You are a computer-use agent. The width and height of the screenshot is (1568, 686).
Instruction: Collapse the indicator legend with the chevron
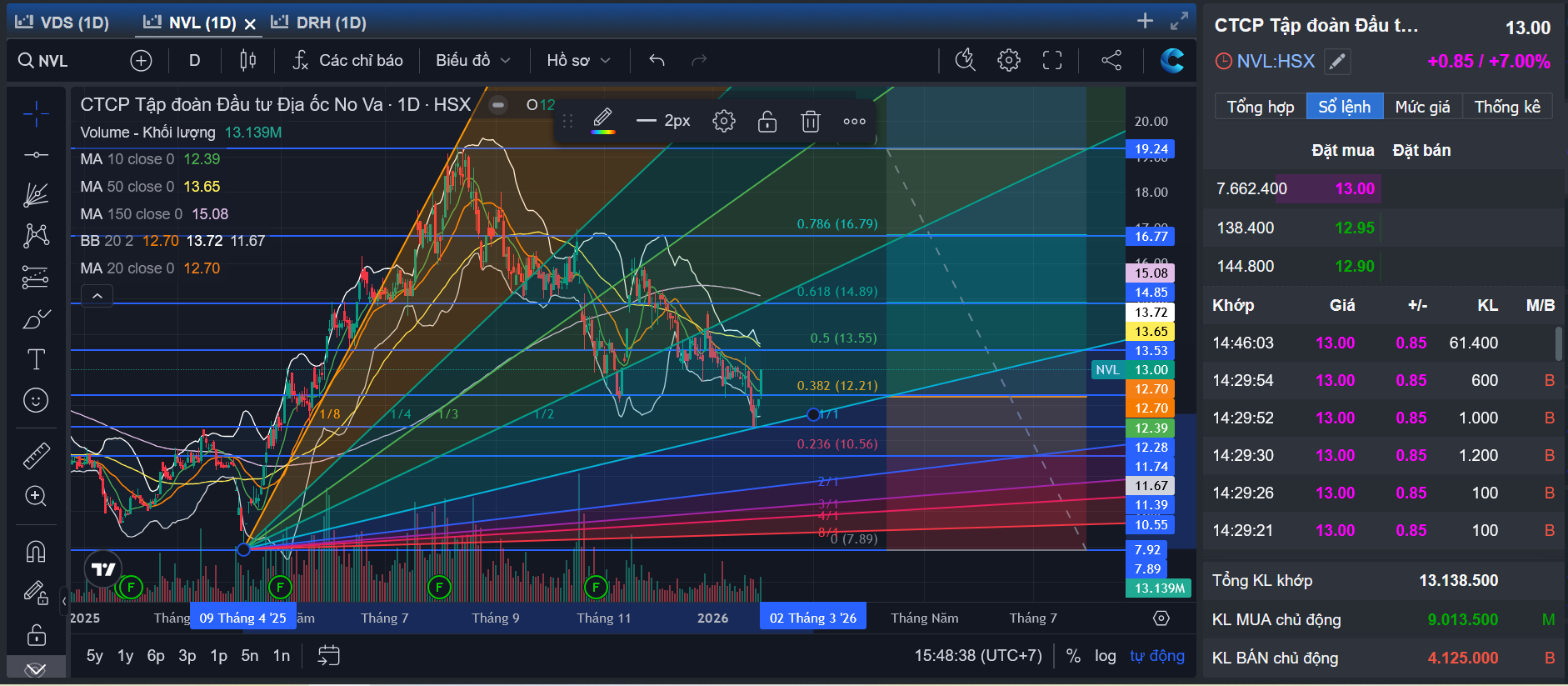click(x=97, y=296)
